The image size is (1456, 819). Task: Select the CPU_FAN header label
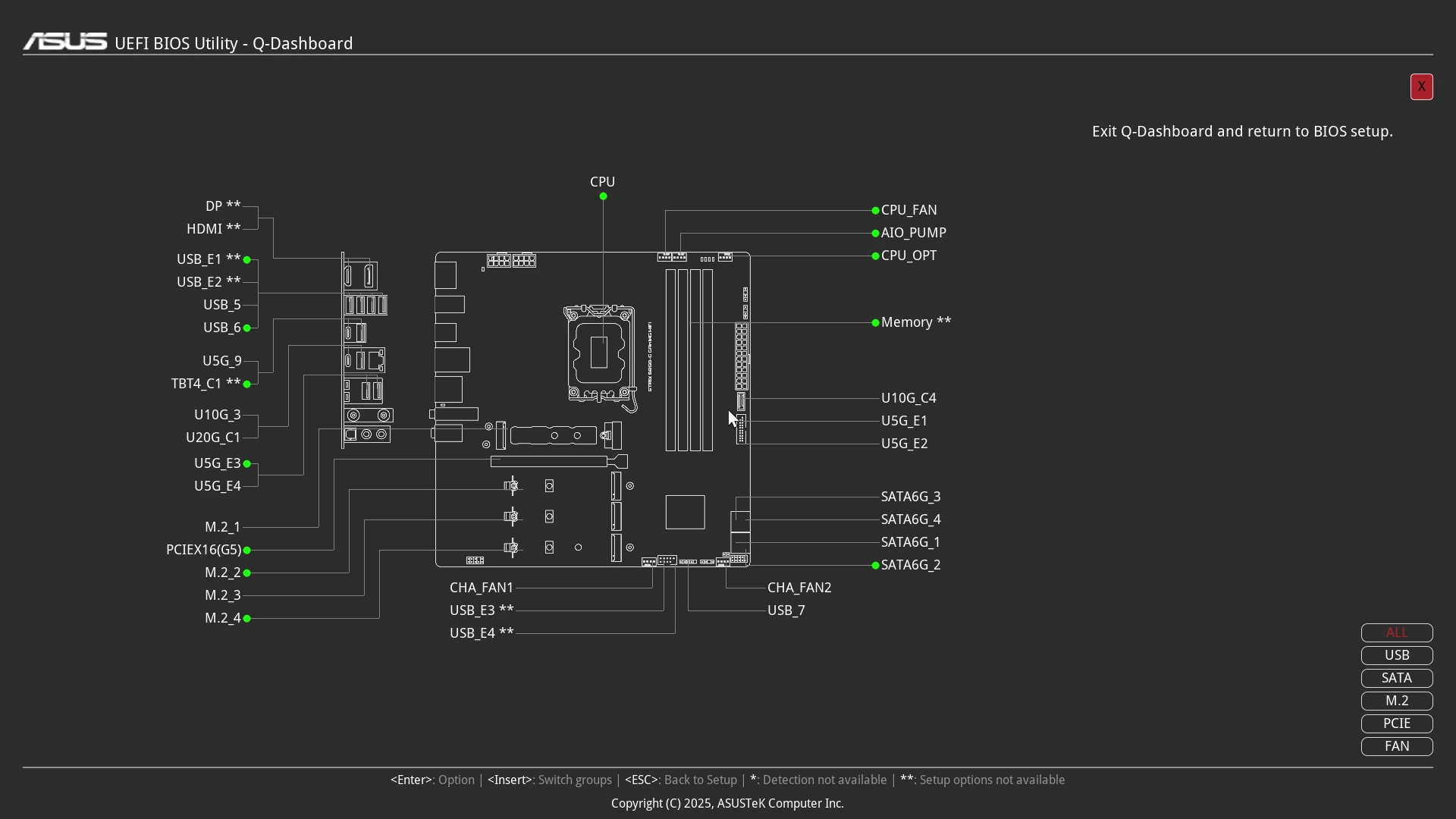pyautogui.click(x=908, y=210)
